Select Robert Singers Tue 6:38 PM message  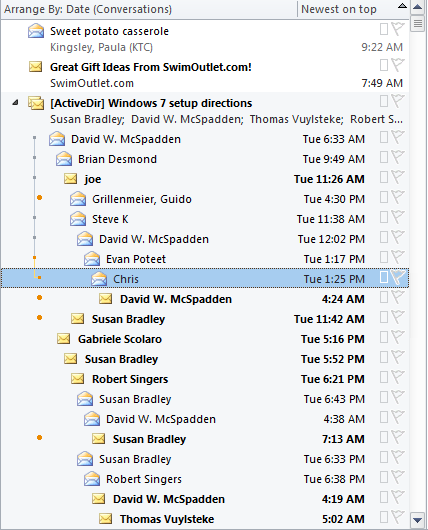[x=205, y=478]
